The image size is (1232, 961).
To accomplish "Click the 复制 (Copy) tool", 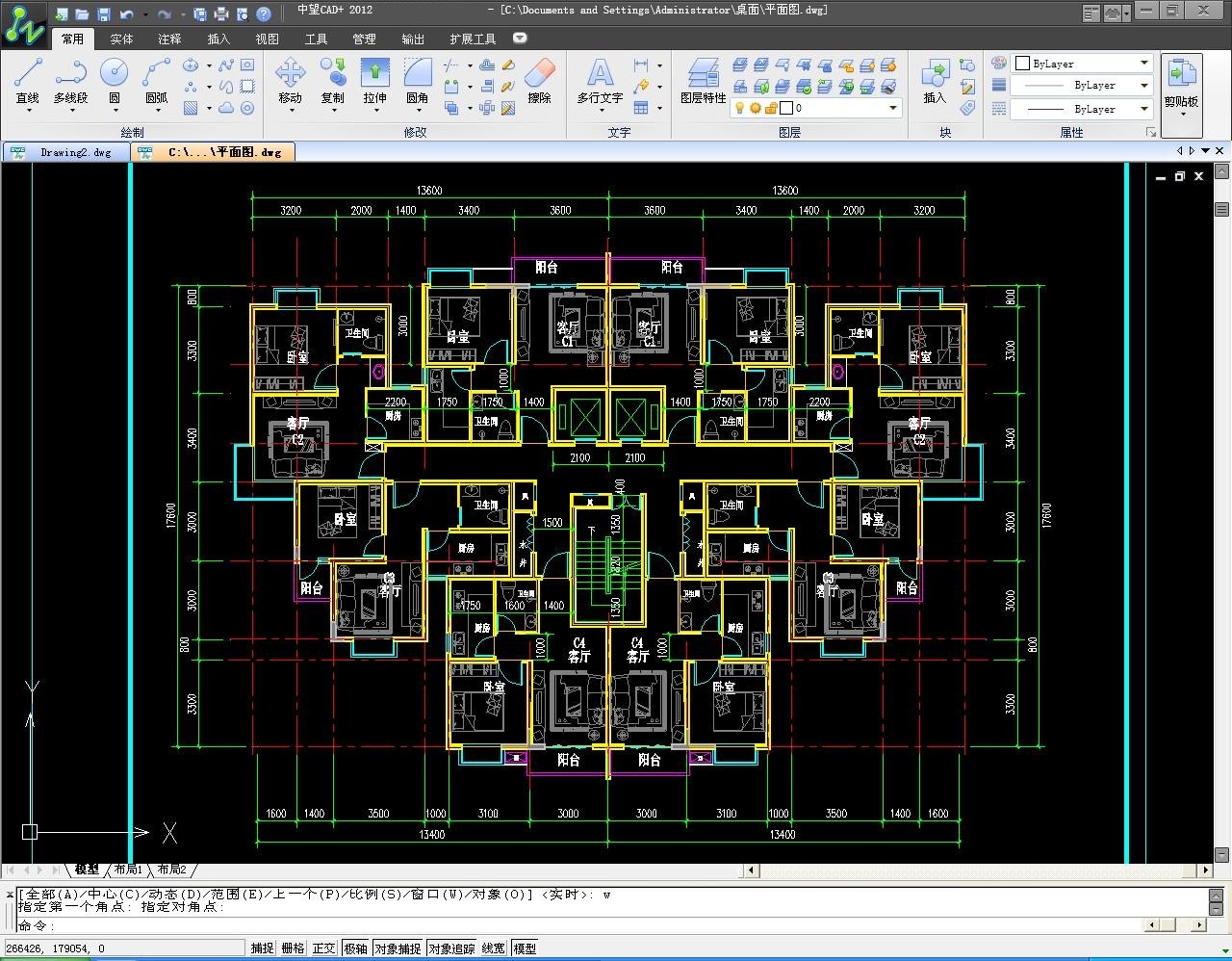I will (332, 82).
